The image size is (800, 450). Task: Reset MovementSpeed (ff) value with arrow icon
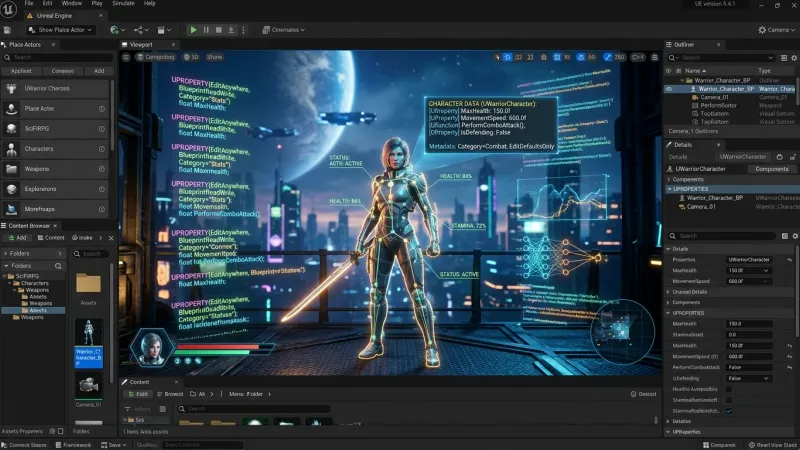(789, 357)
